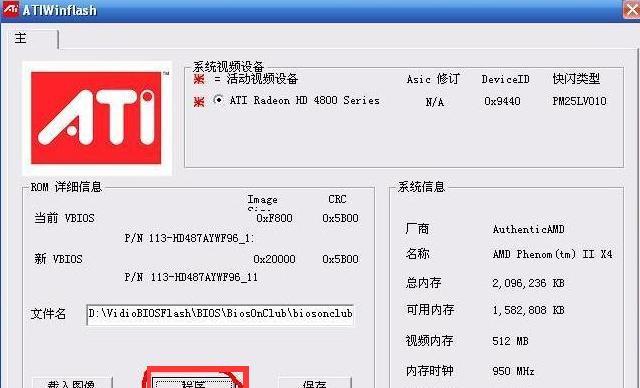Click the ATI Radeon HD 4800 Series device name
The width and height of the screenshot is (640, 388).
point(304,100)
